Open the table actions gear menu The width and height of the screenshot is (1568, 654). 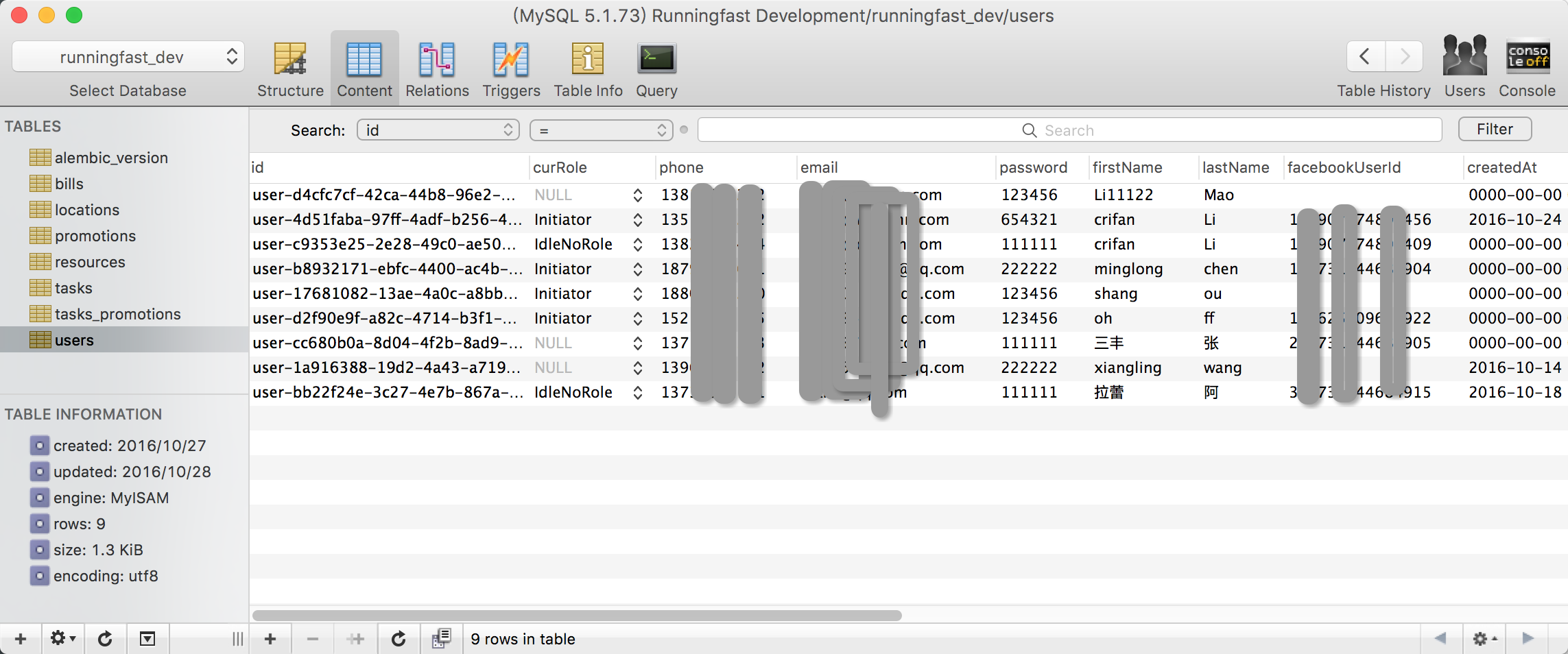(62, 639)
